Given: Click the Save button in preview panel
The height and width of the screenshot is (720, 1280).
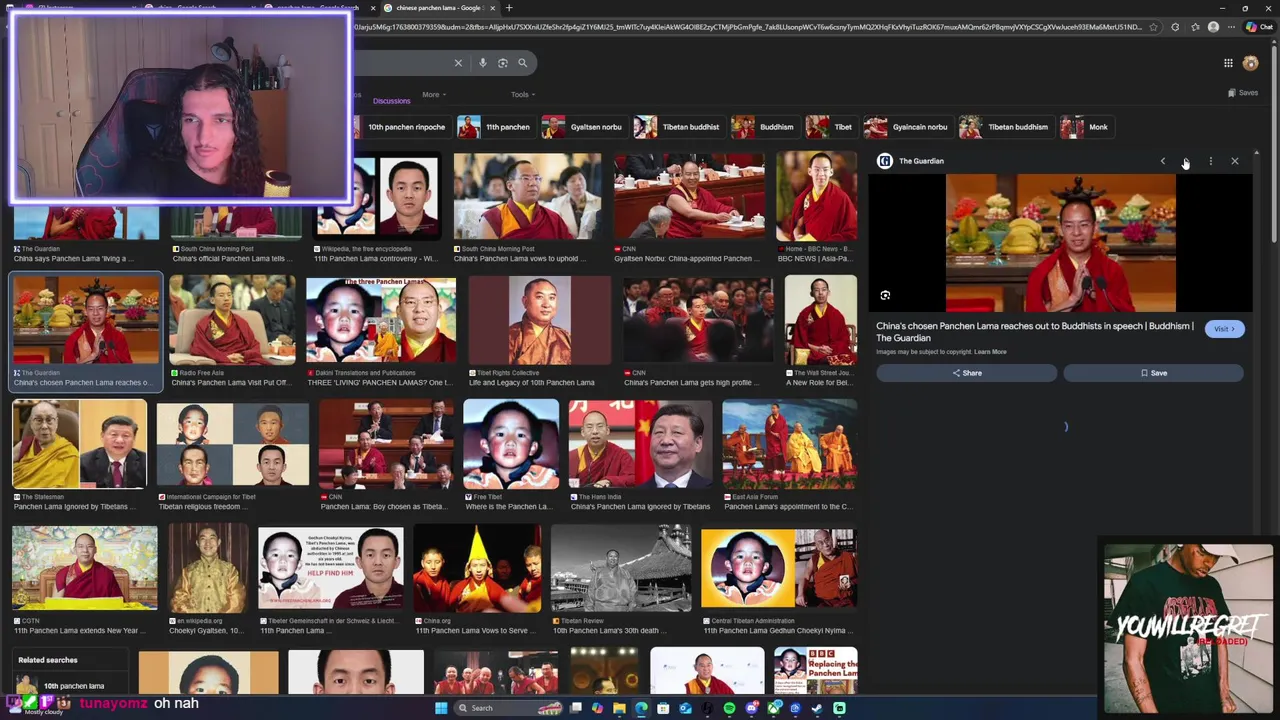Looking at the screenshot, I should [1153, 373].
